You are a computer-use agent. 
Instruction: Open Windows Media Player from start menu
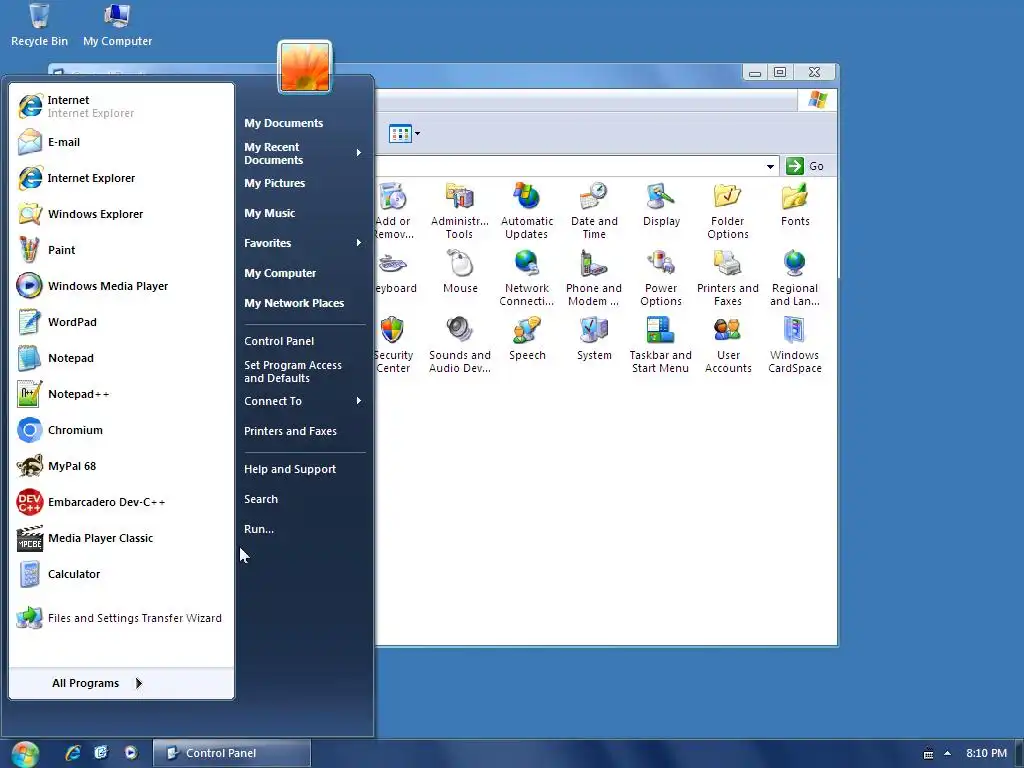click(121, 285)
